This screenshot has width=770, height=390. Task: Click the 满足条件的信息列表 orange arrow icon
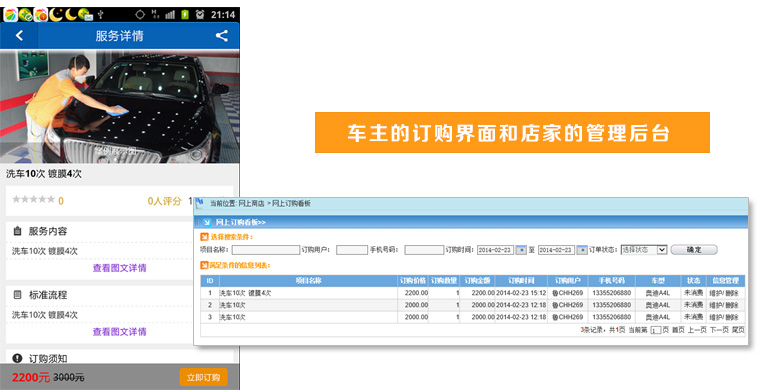click(x=204, y=265)
